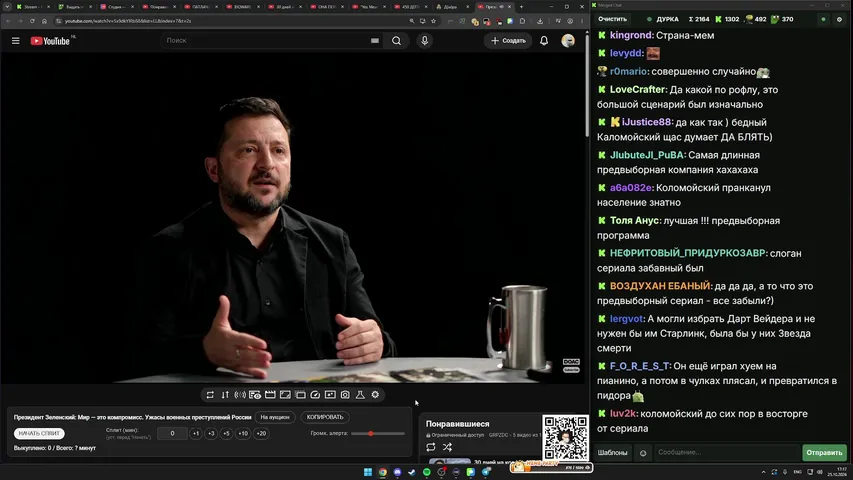Open Spotify from the taskbar
The width and height of the screenshot is (853, 480).
tap(426, 472)
